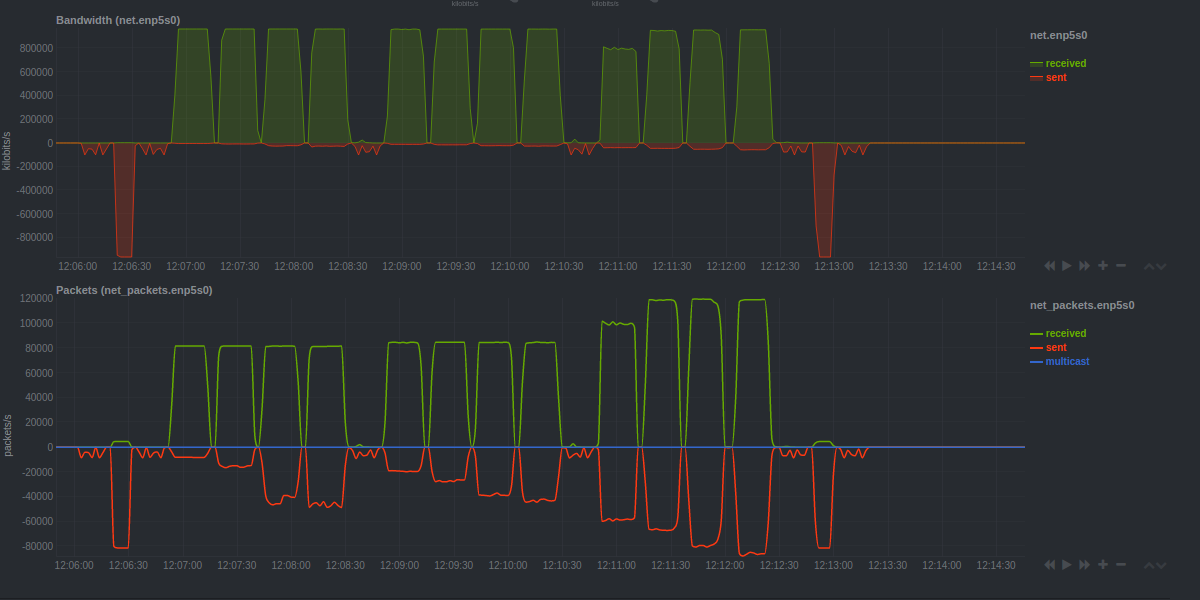The image size is (1200, 600).
Task: Click 12:14:30 on Bandwidth chart time axis
Action: click(996, 266)
